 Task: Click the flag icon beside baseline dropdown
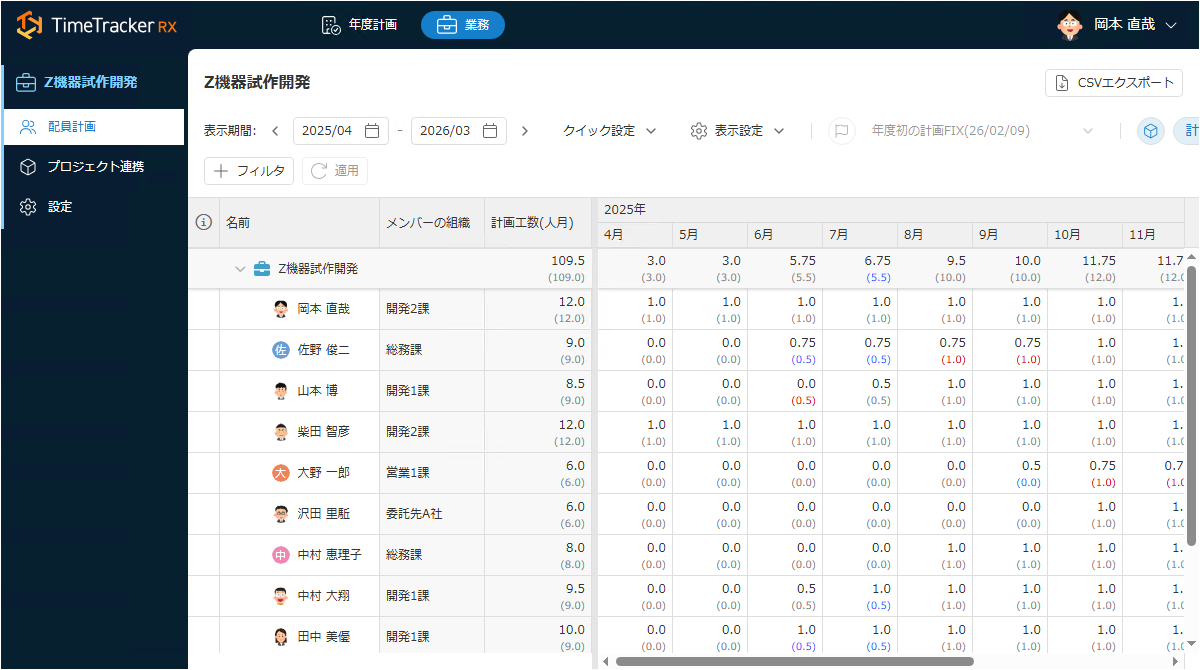click(x=842, y=131)
